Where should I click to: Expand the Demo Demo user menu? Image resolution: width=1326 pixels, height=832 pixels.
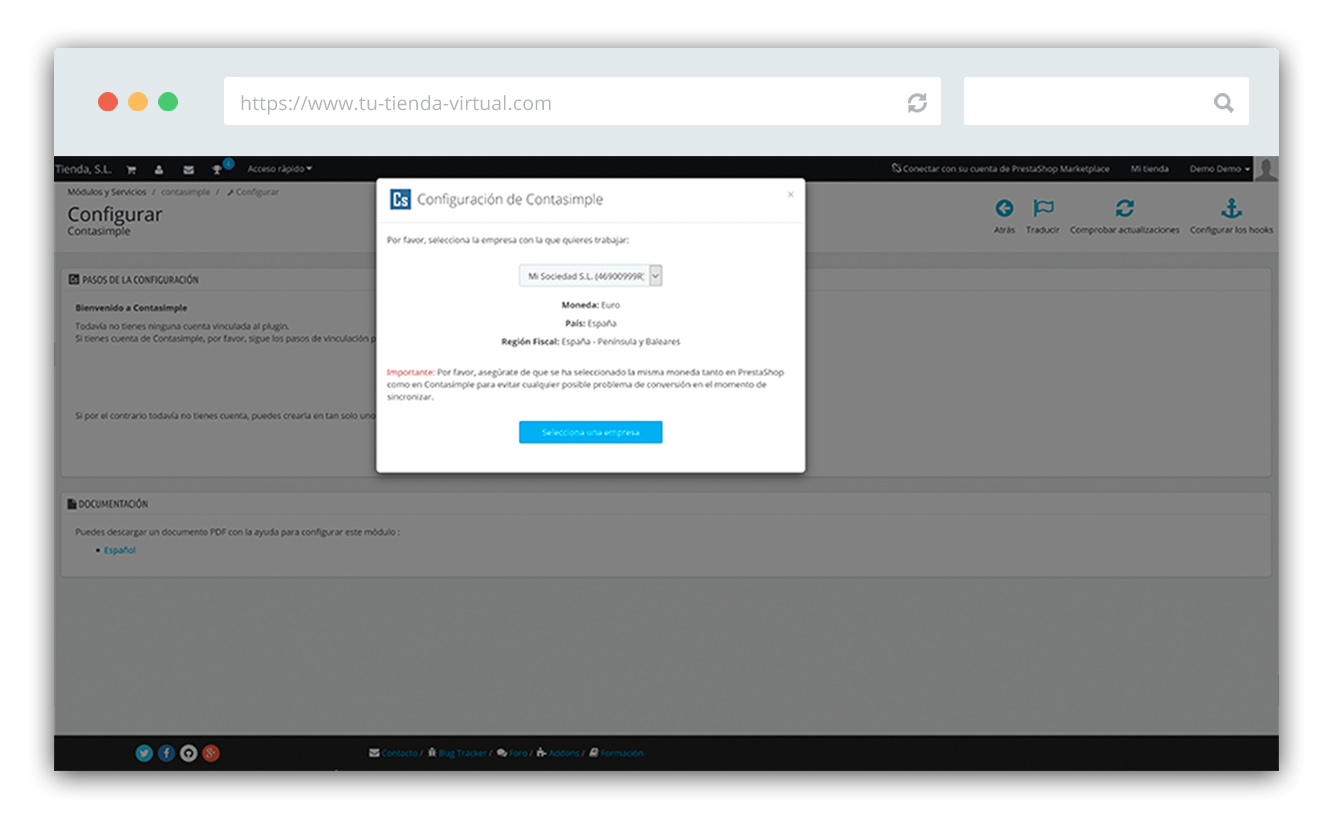(1219, 169)
